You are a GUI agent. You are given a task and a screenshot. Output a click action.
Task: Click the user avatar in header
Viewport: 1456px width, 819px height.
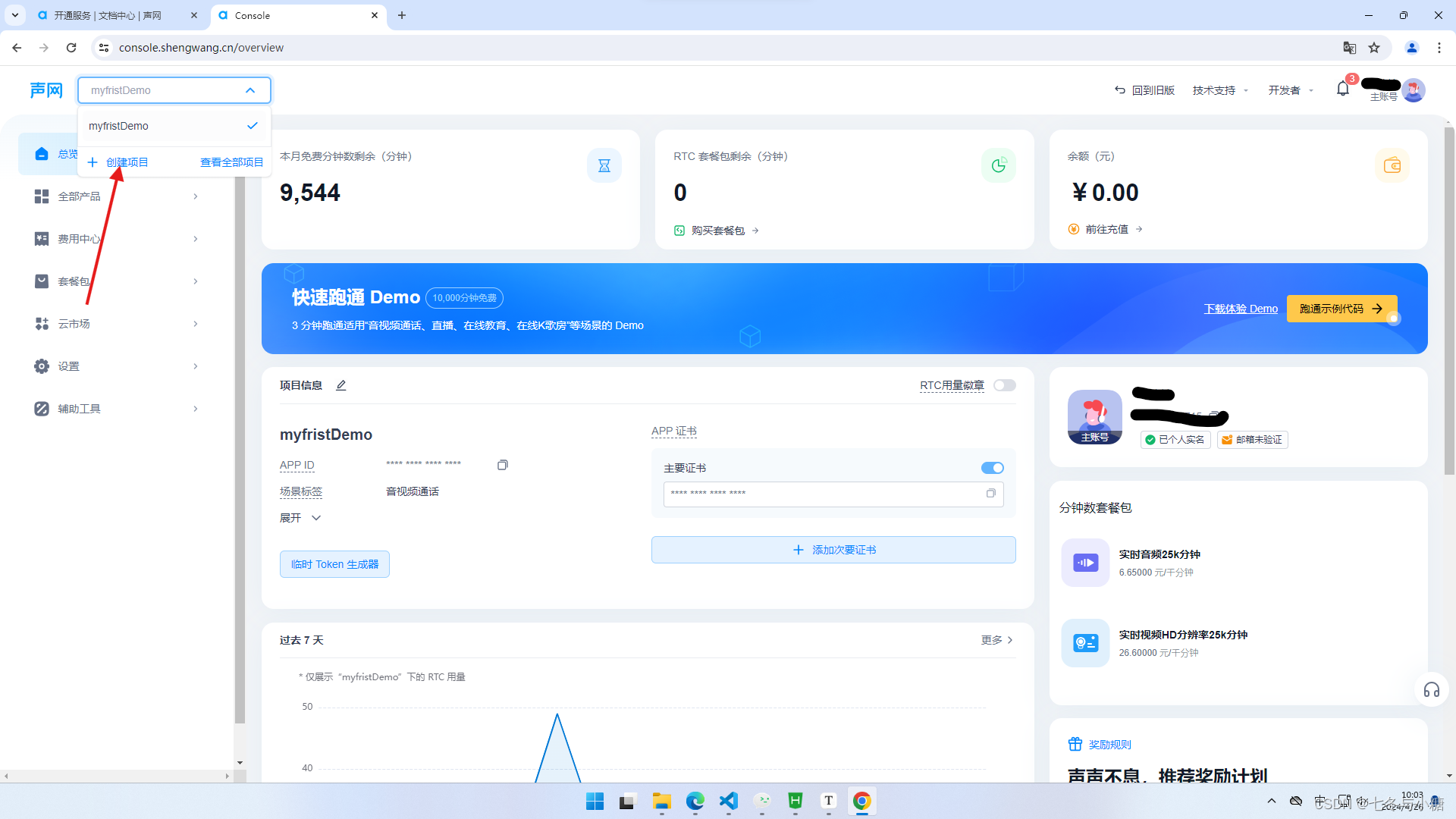[1414, 90]
